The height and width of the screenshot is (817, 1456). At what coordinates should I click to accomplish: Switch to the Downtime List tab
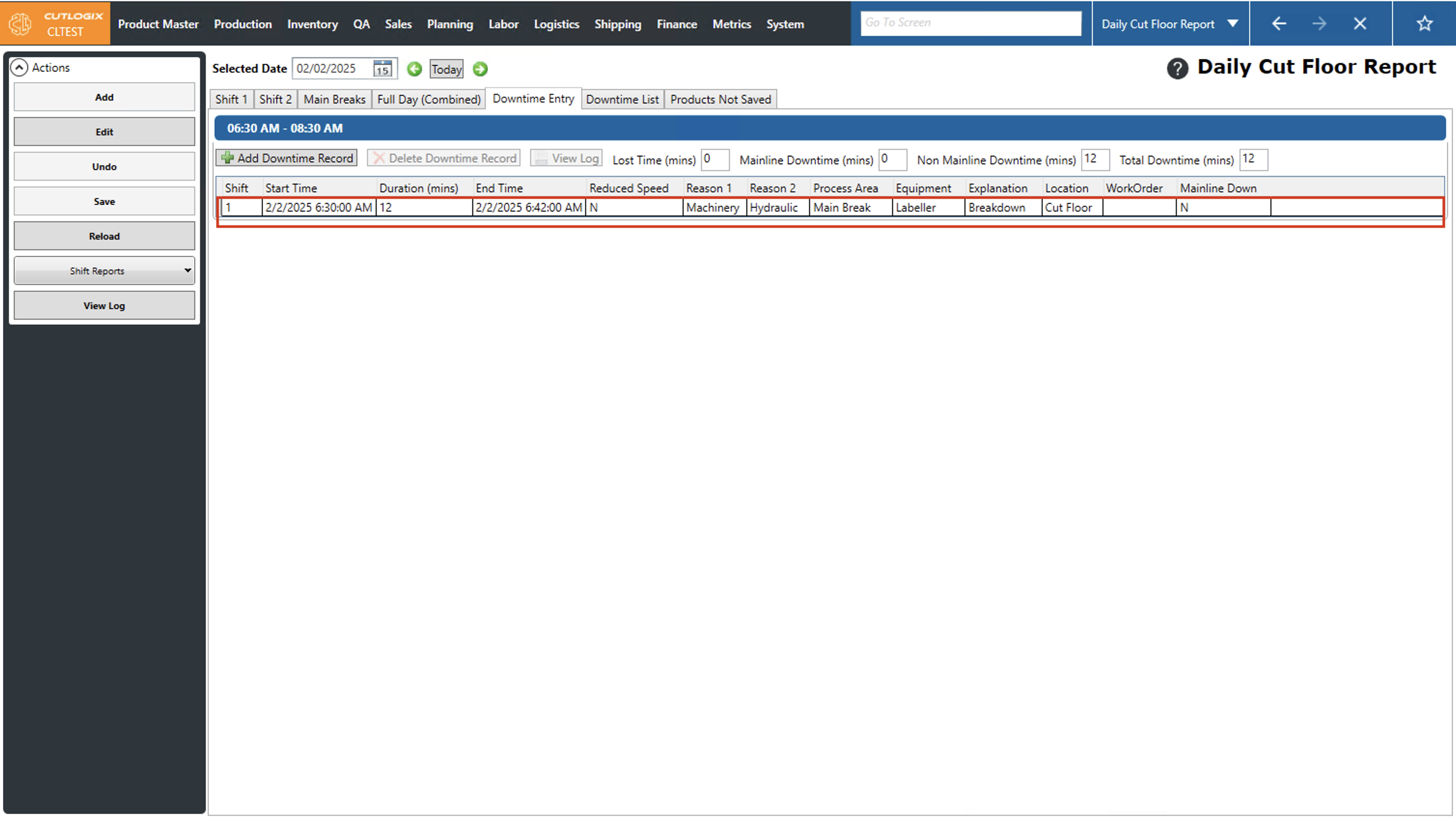click(x=622, y=99)
